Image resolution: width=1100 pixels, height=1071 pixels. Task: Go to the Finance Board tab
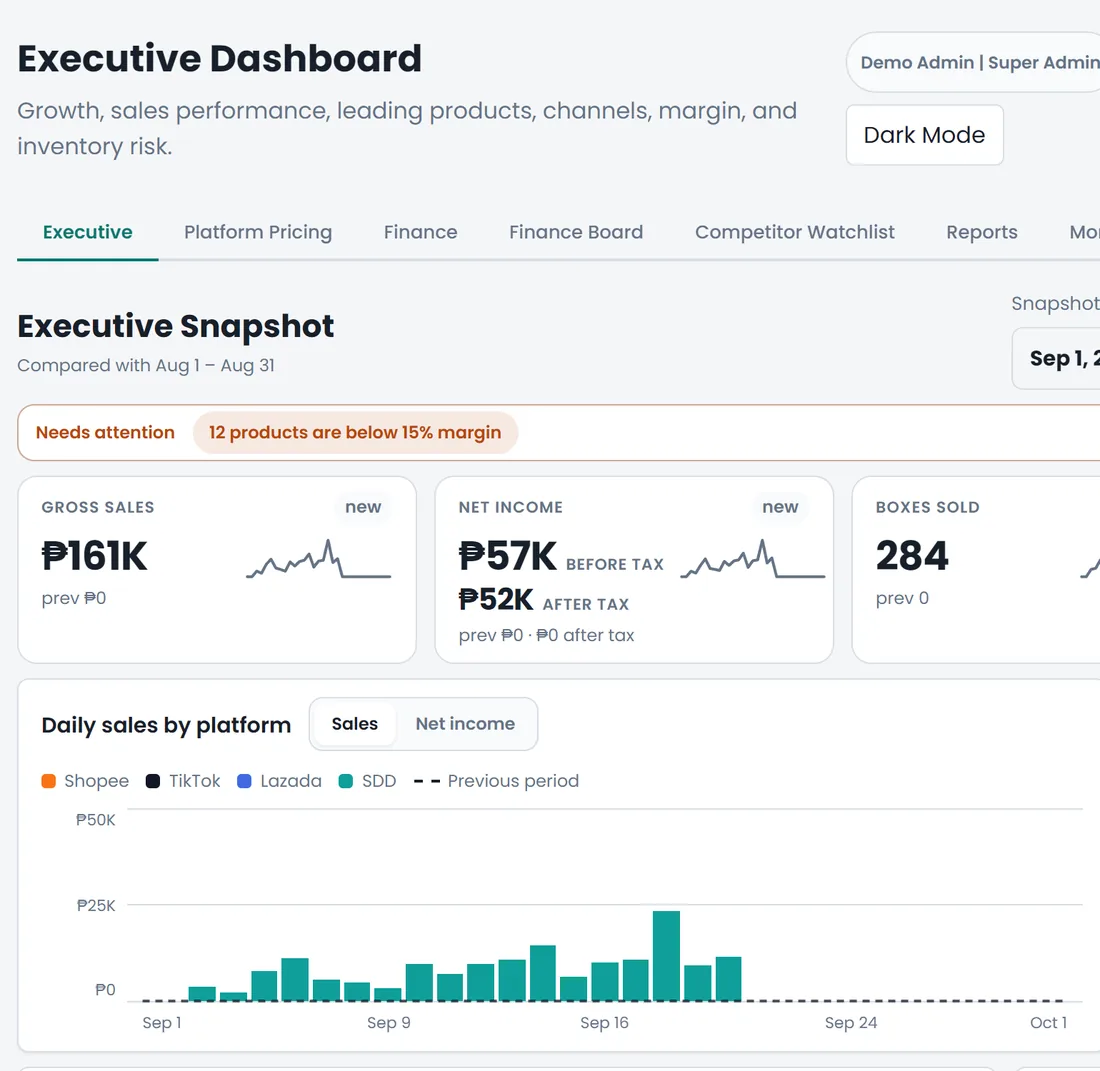(x=576, y=232)
